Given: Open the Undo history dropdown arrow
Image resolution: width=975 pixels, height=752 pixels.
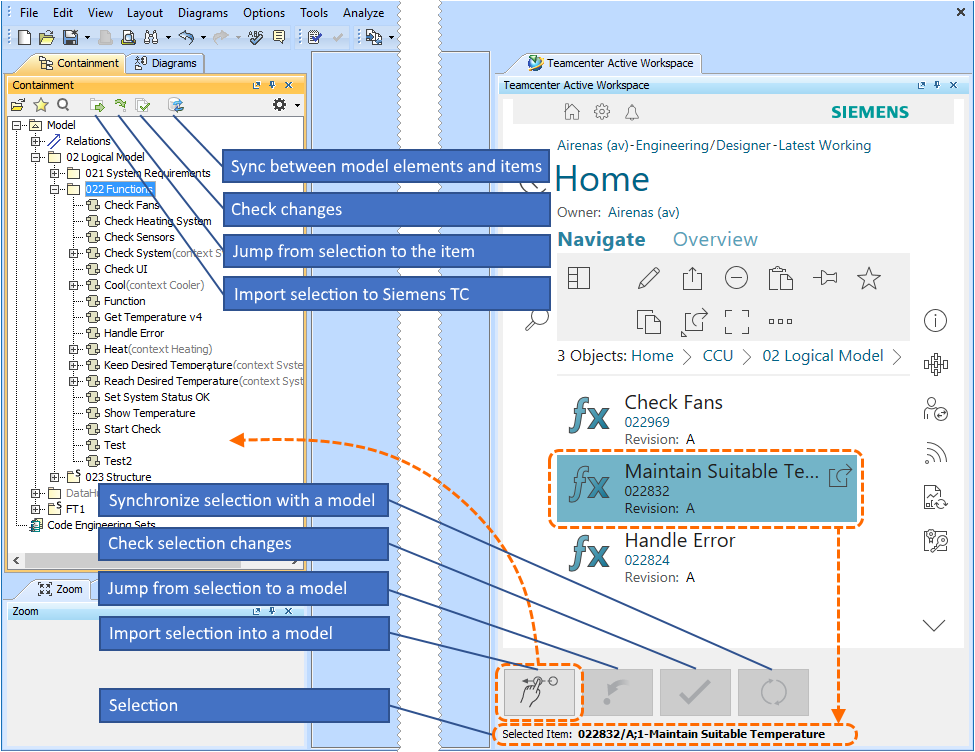Looking at the screenshot, I should pos(203,38).
